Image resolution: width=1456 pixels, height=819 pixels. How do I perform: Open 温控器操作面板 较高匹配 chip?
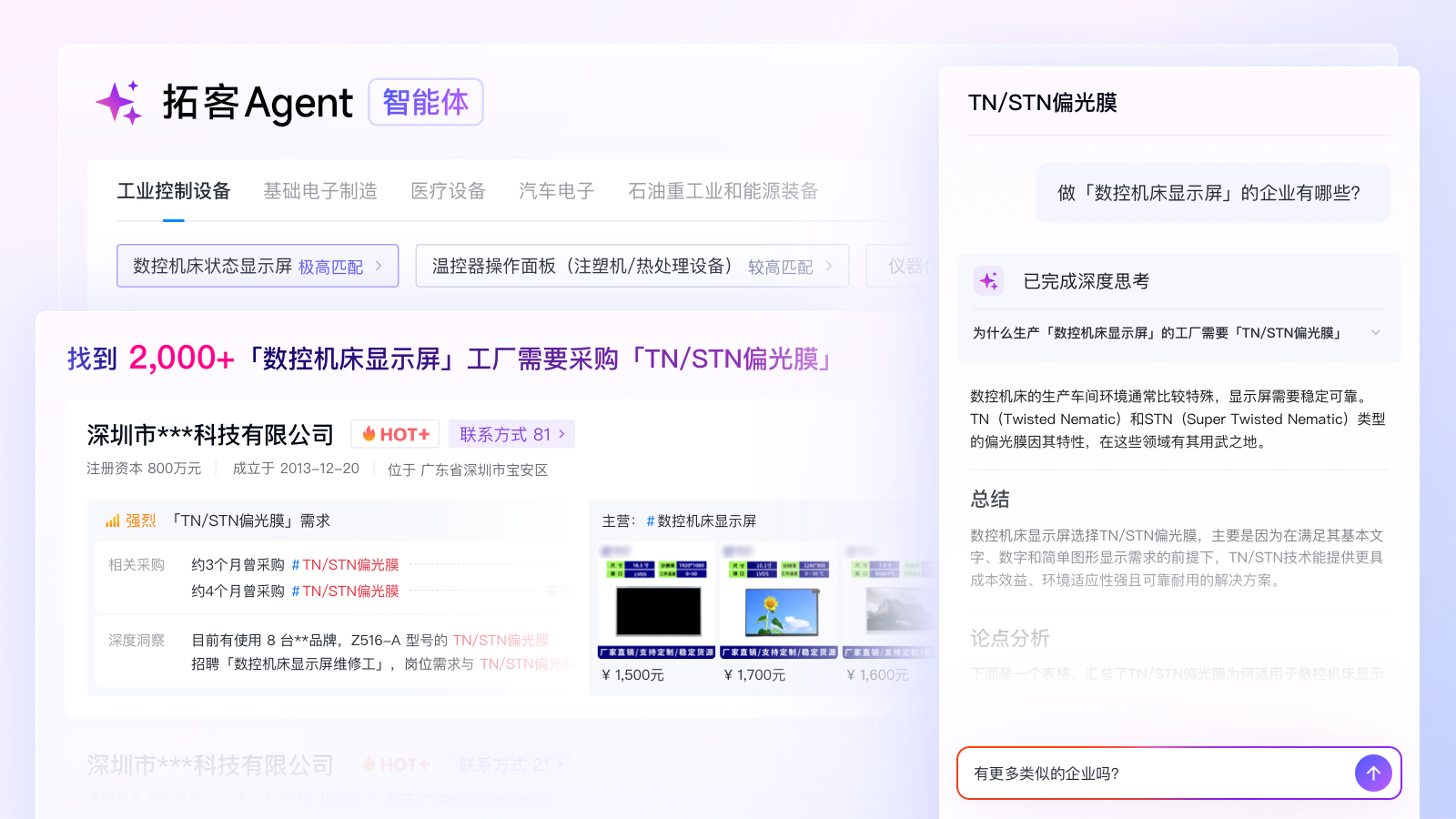(x=632, y=266)
